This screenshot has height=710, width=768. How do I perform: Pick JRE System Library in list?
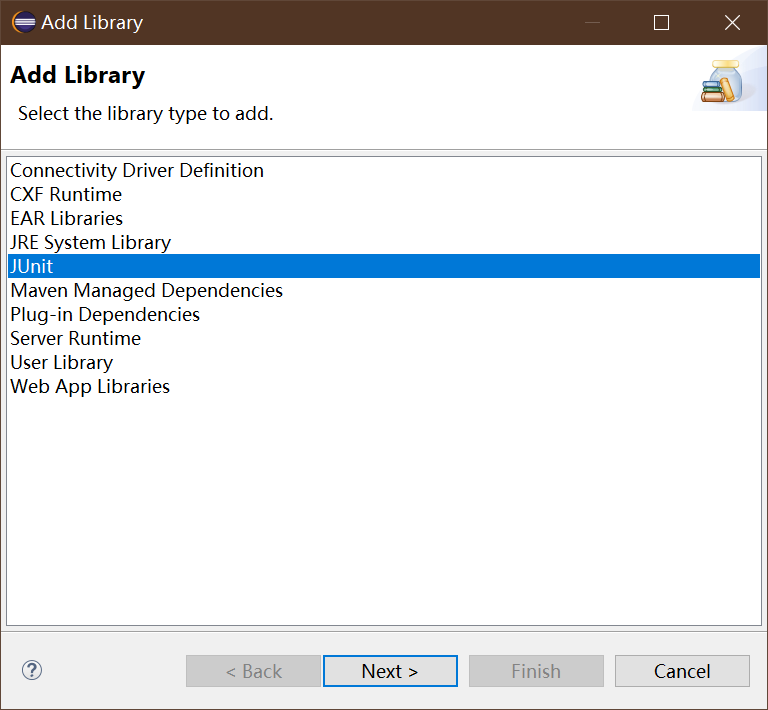pos(90,242)
